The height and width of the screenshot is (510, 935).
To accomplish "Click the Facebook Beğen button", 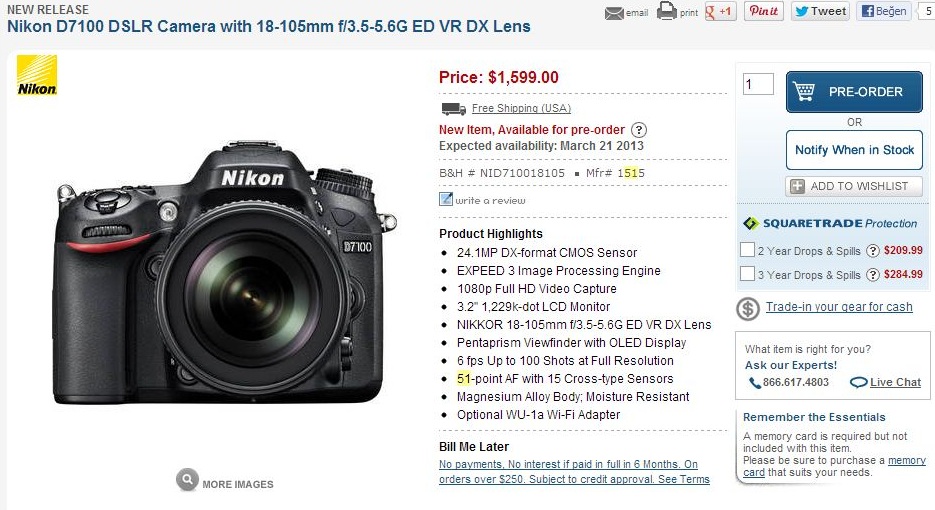I will point(884,11).
